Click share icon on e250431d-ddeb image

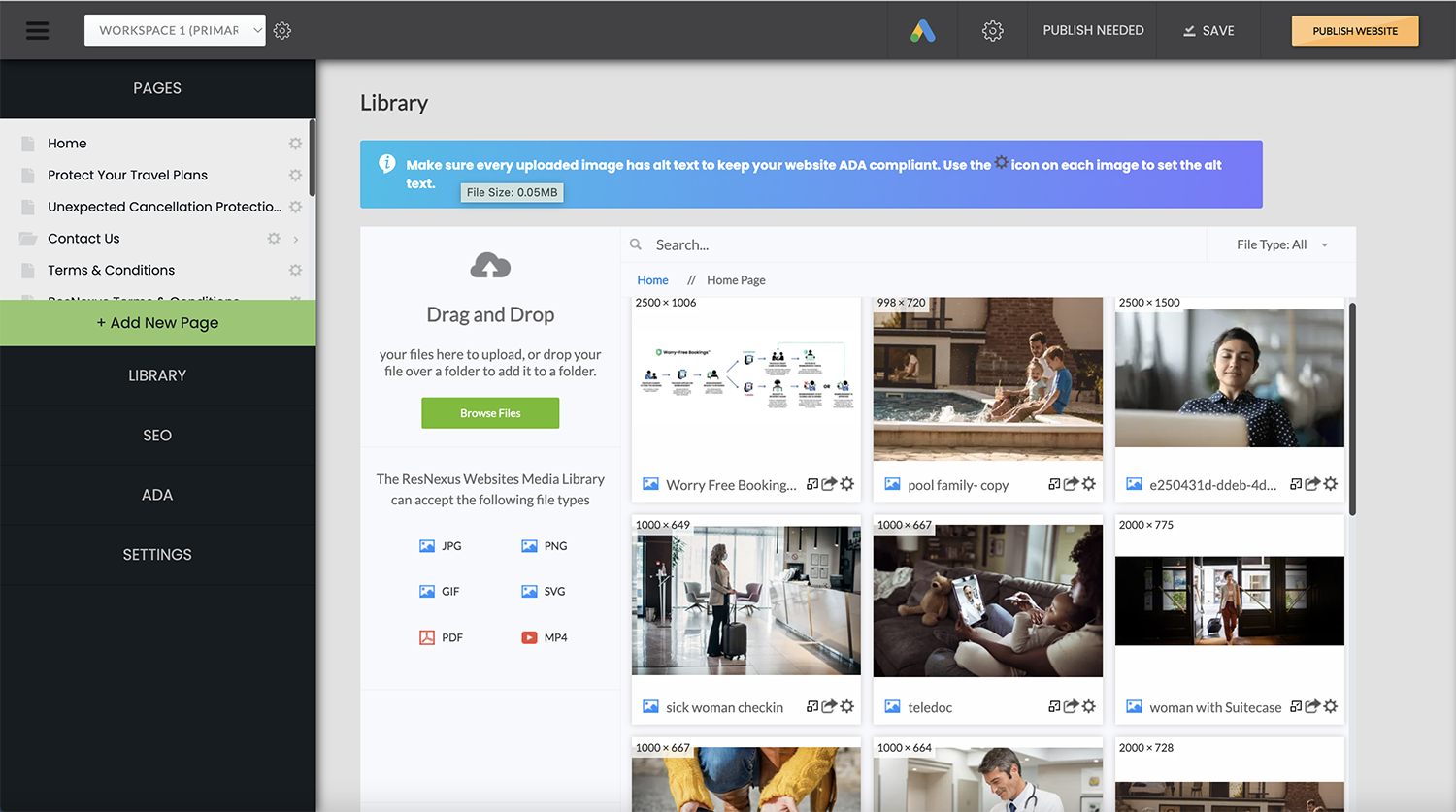click(1312, 484)
